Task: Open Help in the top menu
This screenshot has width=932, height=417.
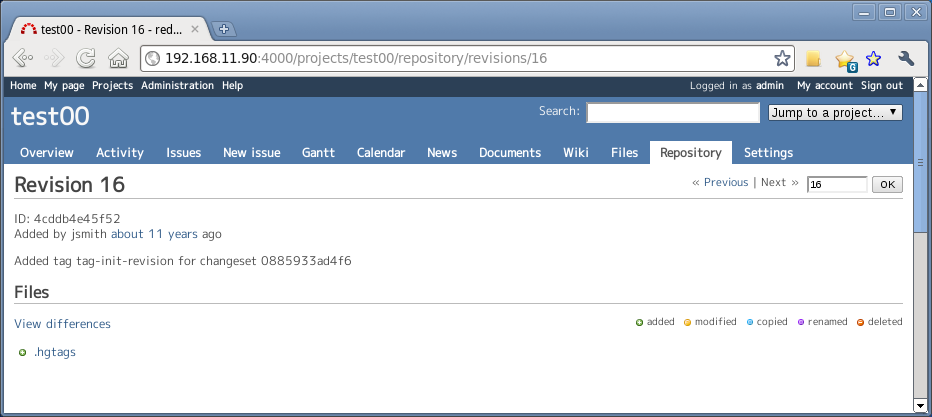Action: (232, 86)
